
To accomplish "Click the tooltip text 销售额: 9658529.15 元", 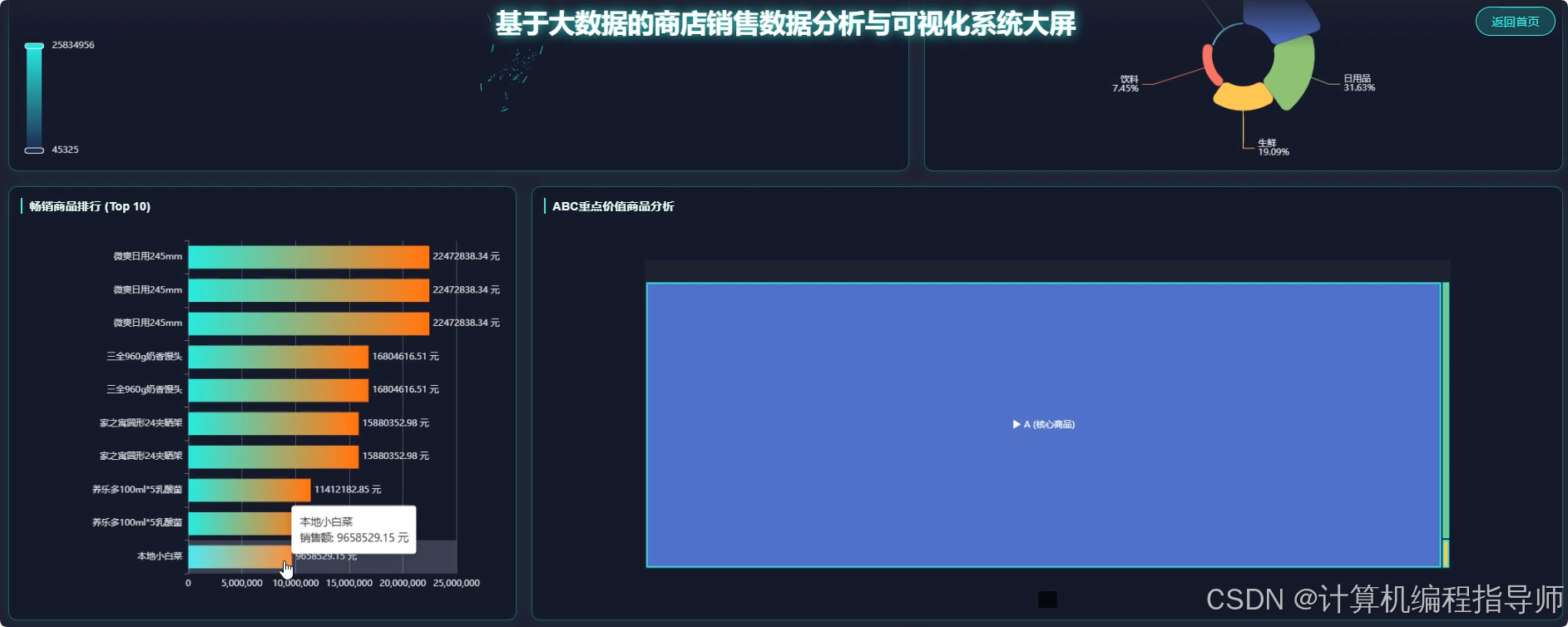I will [354, 538].
